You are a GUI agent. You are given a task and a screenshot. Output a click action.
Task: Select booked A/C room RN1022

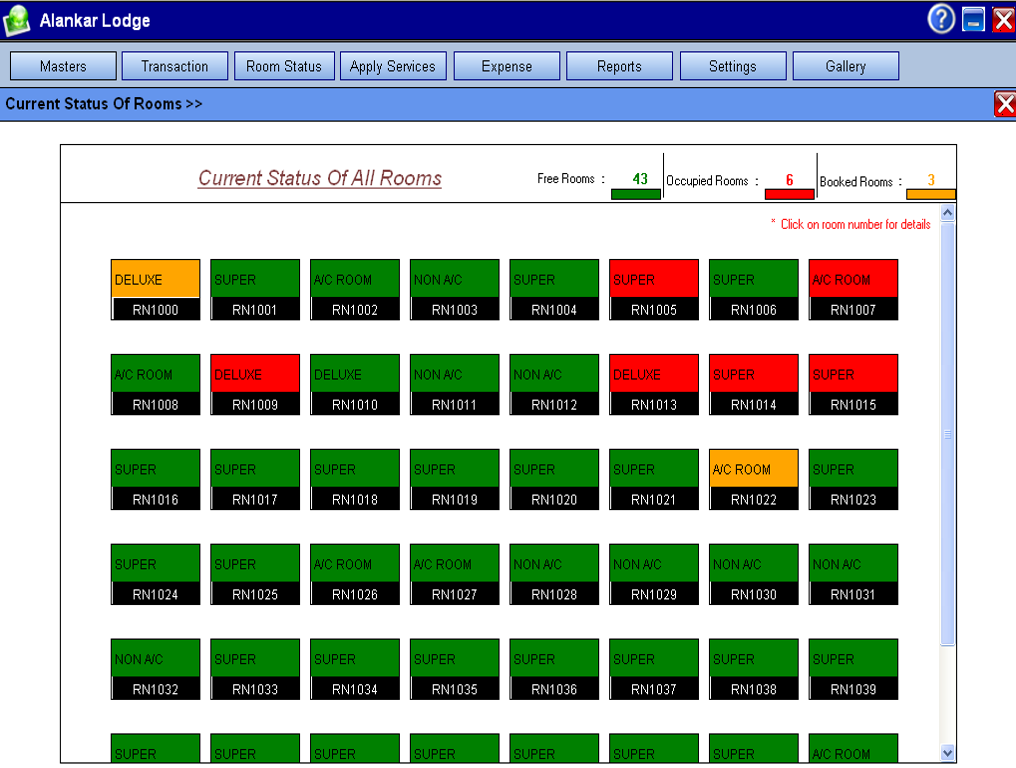click(x=753, y=499)
